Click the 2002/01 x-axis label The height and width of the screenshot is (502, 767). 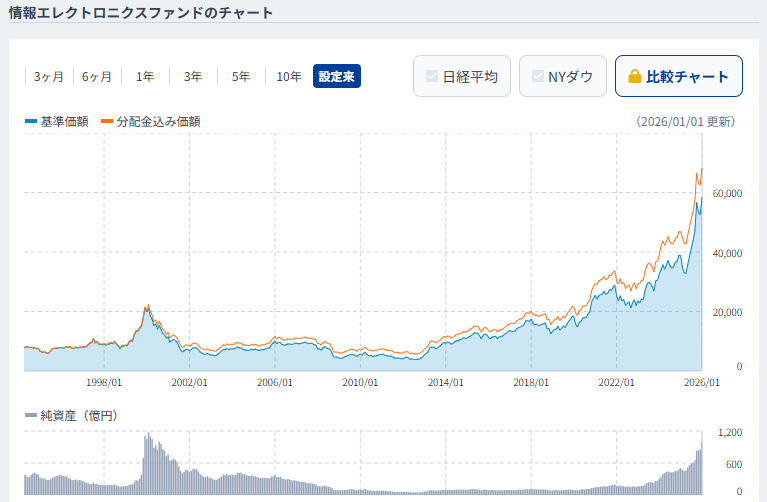click(x=189, y=382)
